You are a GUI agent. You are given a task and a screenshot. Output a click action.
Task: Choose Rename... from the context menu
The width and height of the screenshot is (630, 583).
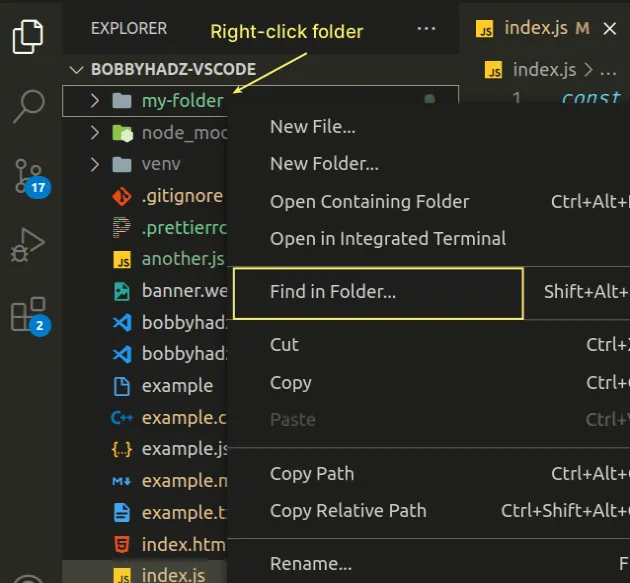(x=311, y=563)
